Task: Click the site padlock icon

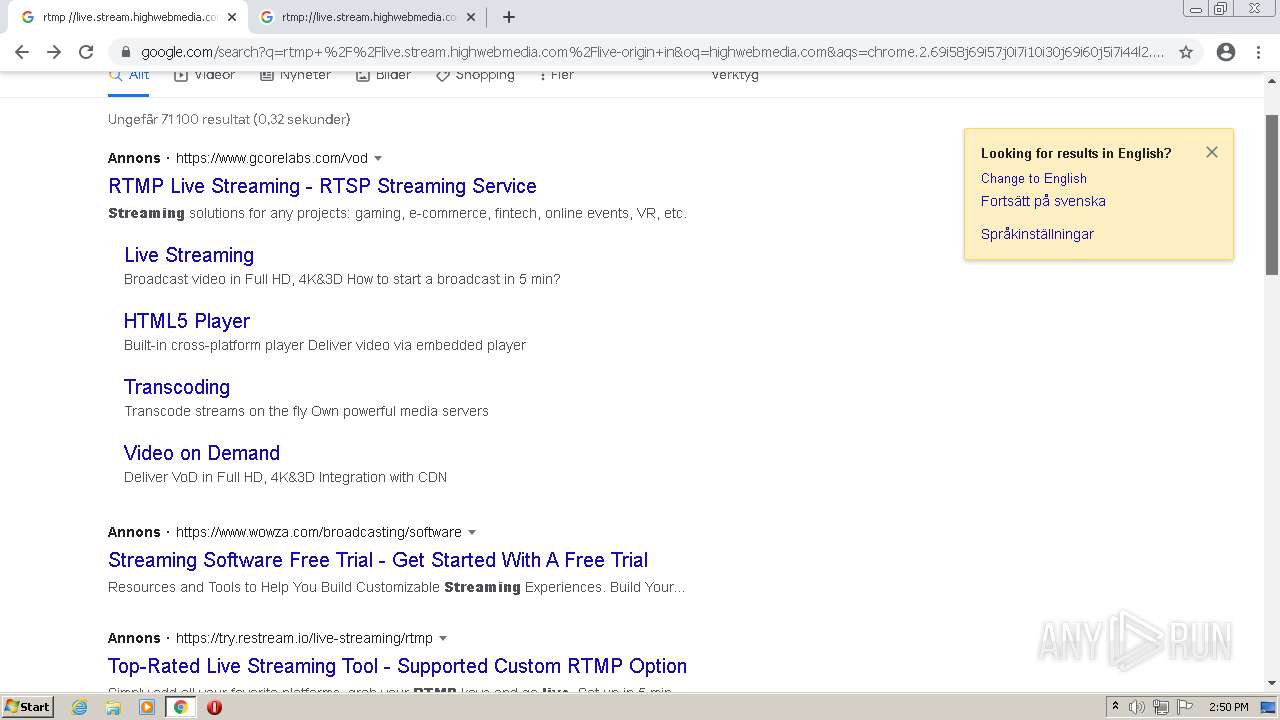Action: [125, 52]
